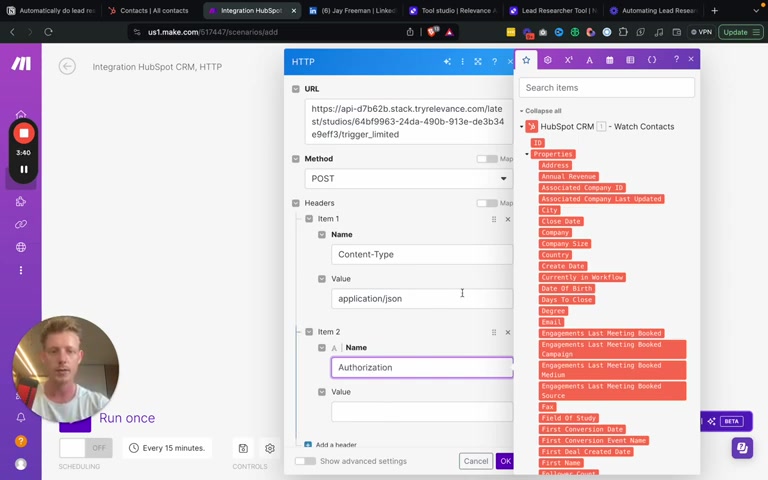The height and width of the screenshot is (480, 768).
Task: Remove header Item 2 with X
Action: (508, 332)
